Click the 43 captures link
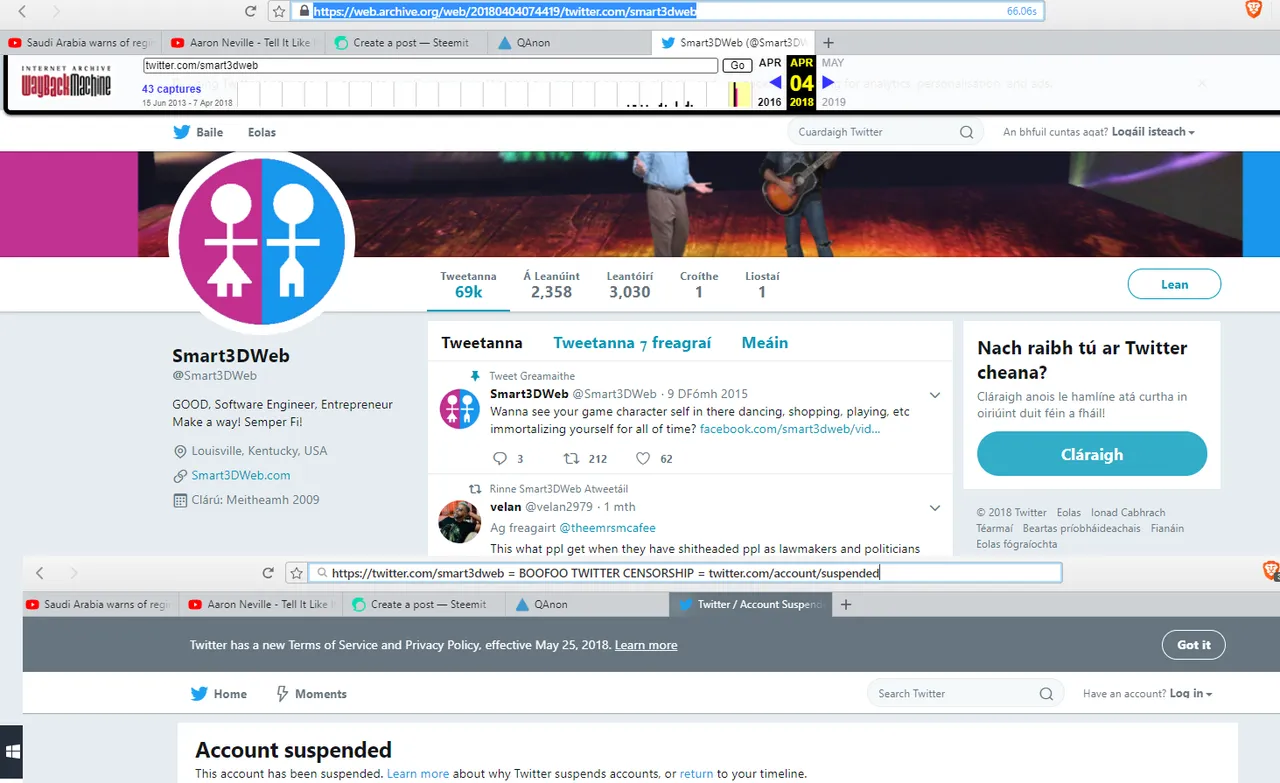 [171, 89]
